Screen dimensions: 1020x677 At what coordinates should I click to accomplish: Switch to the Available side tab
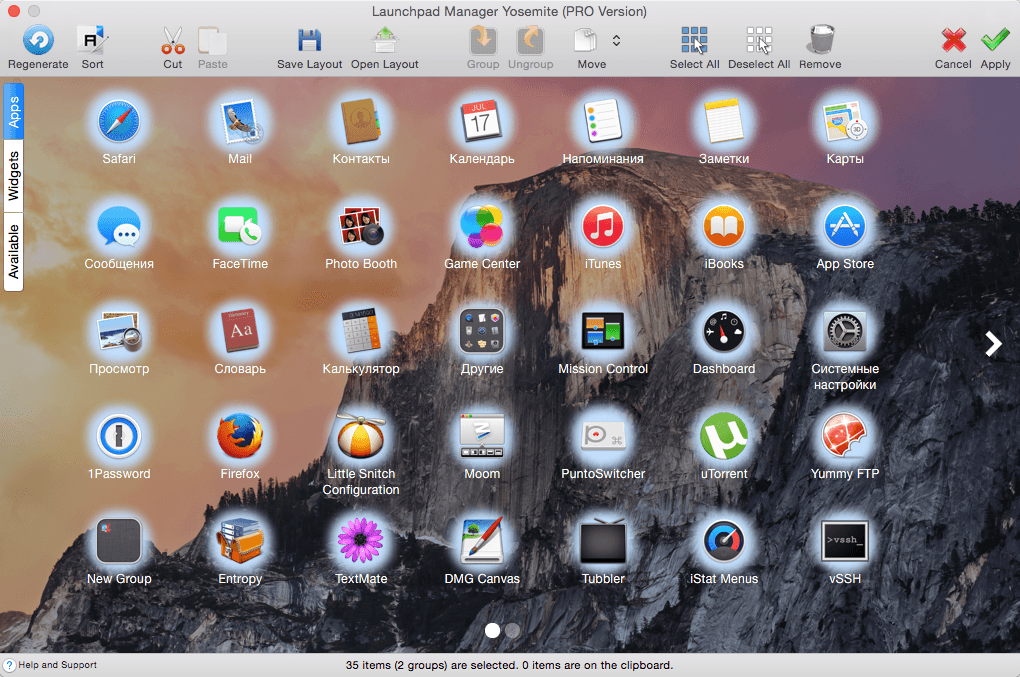(x=14, y=252)
